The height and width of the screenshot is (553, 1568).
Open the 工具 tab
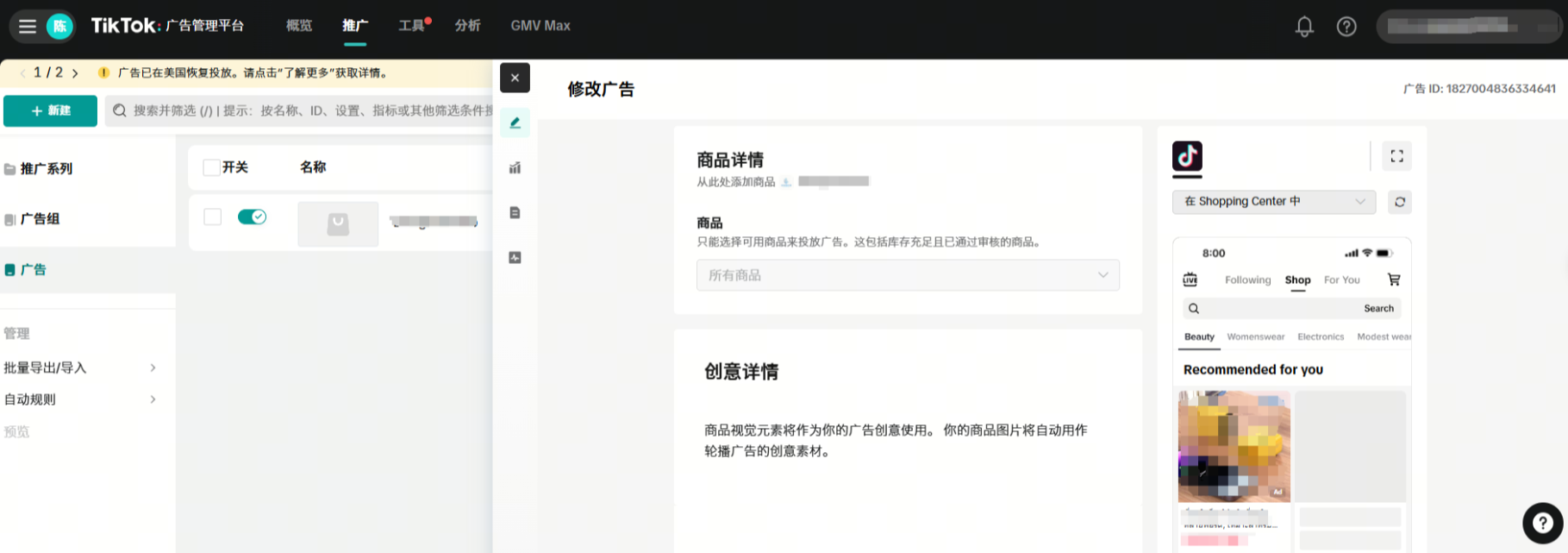pos(412,26)
